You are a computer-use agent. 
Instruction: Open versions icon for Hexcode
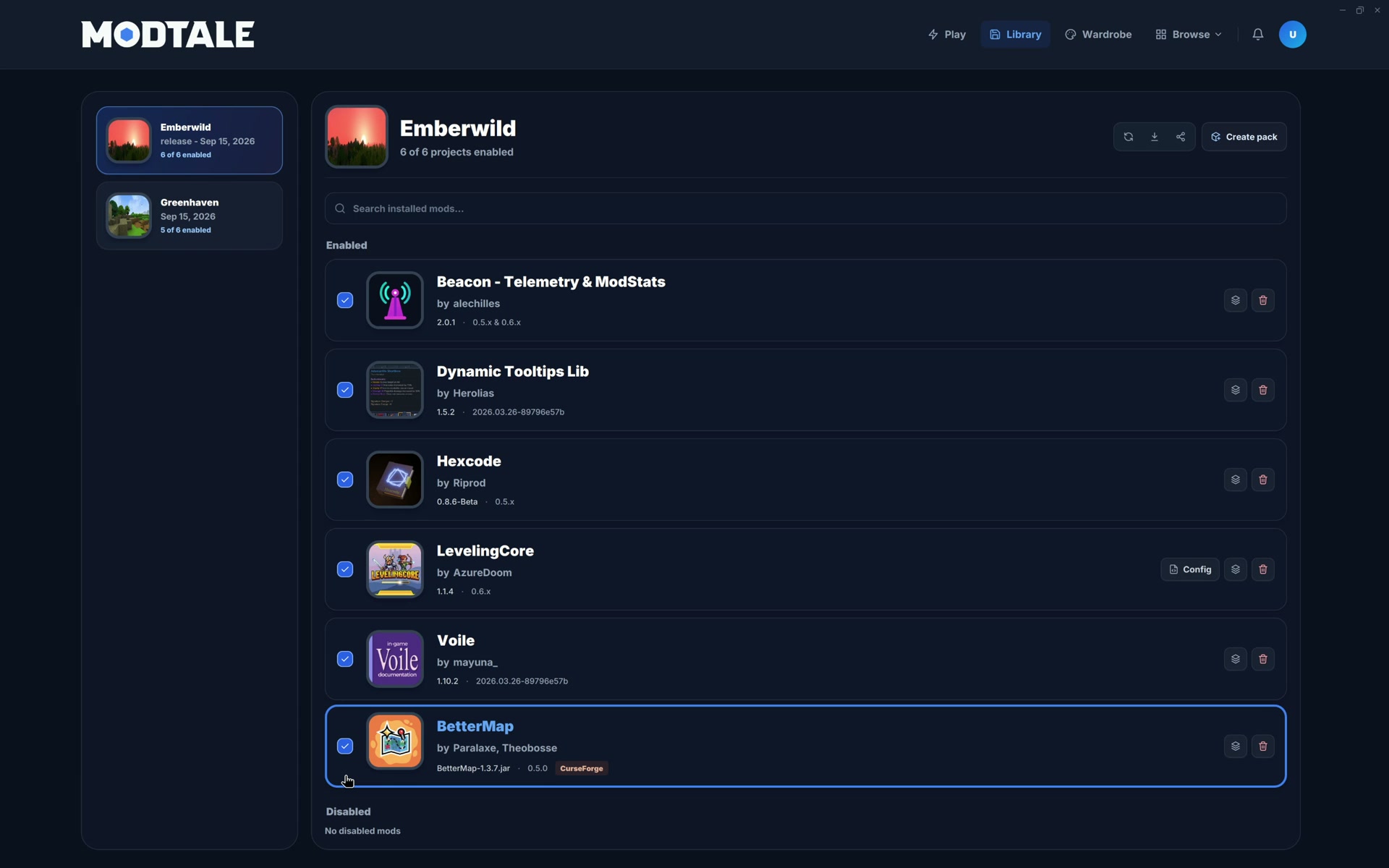click(x=1236, y=480)
